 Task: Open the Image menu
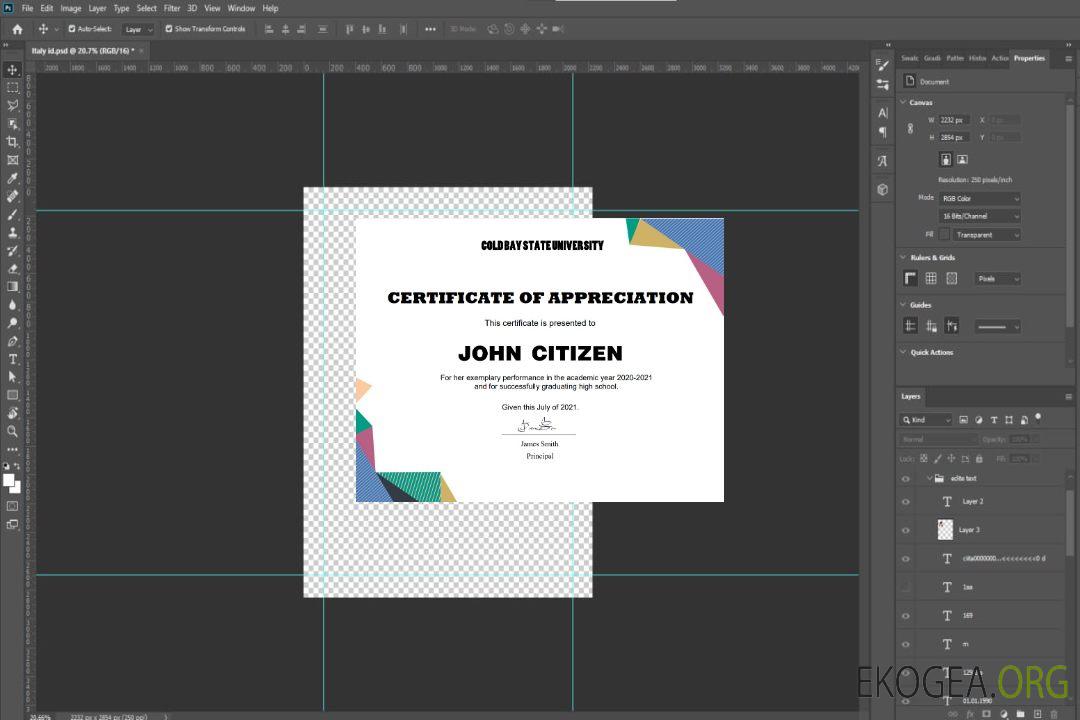(71, 8)
